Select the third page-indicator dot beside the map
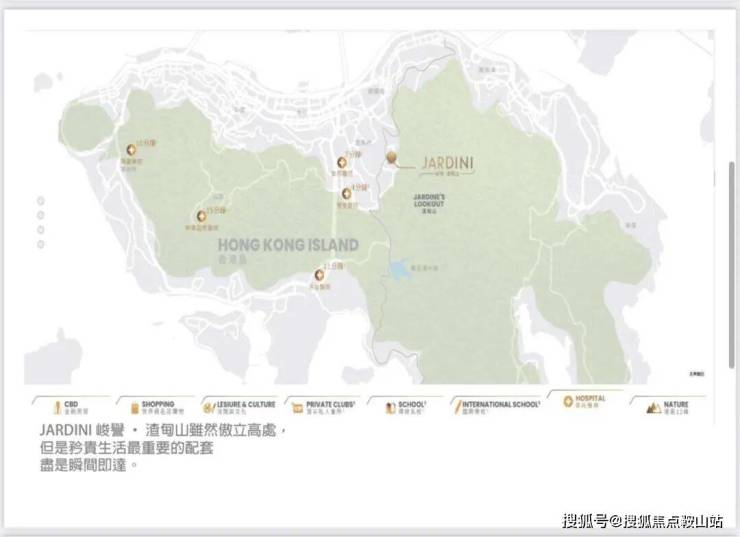 tap(41, 230)
